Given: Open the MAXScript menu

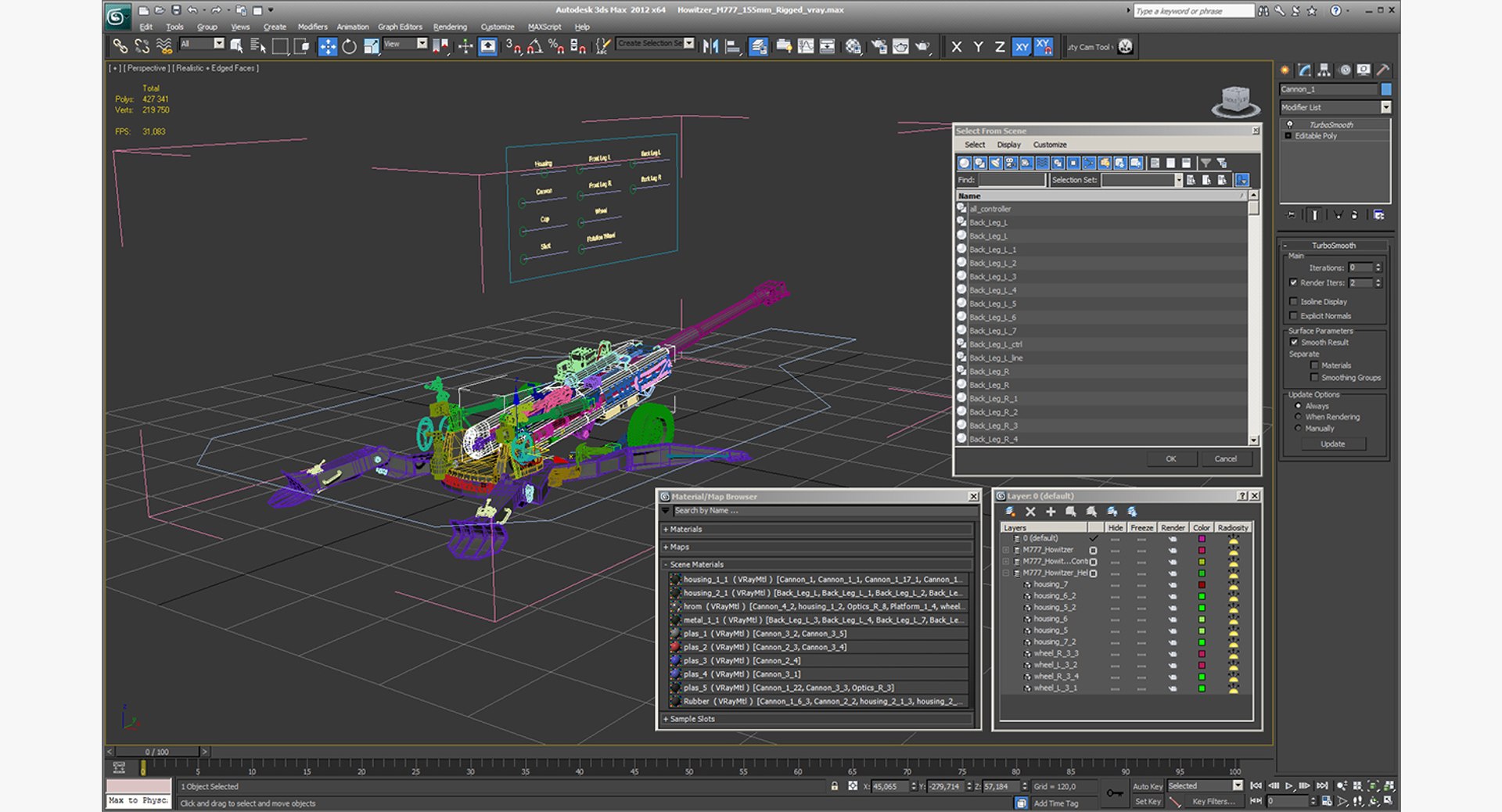Looking at the screenshot, I should point(544,27).
